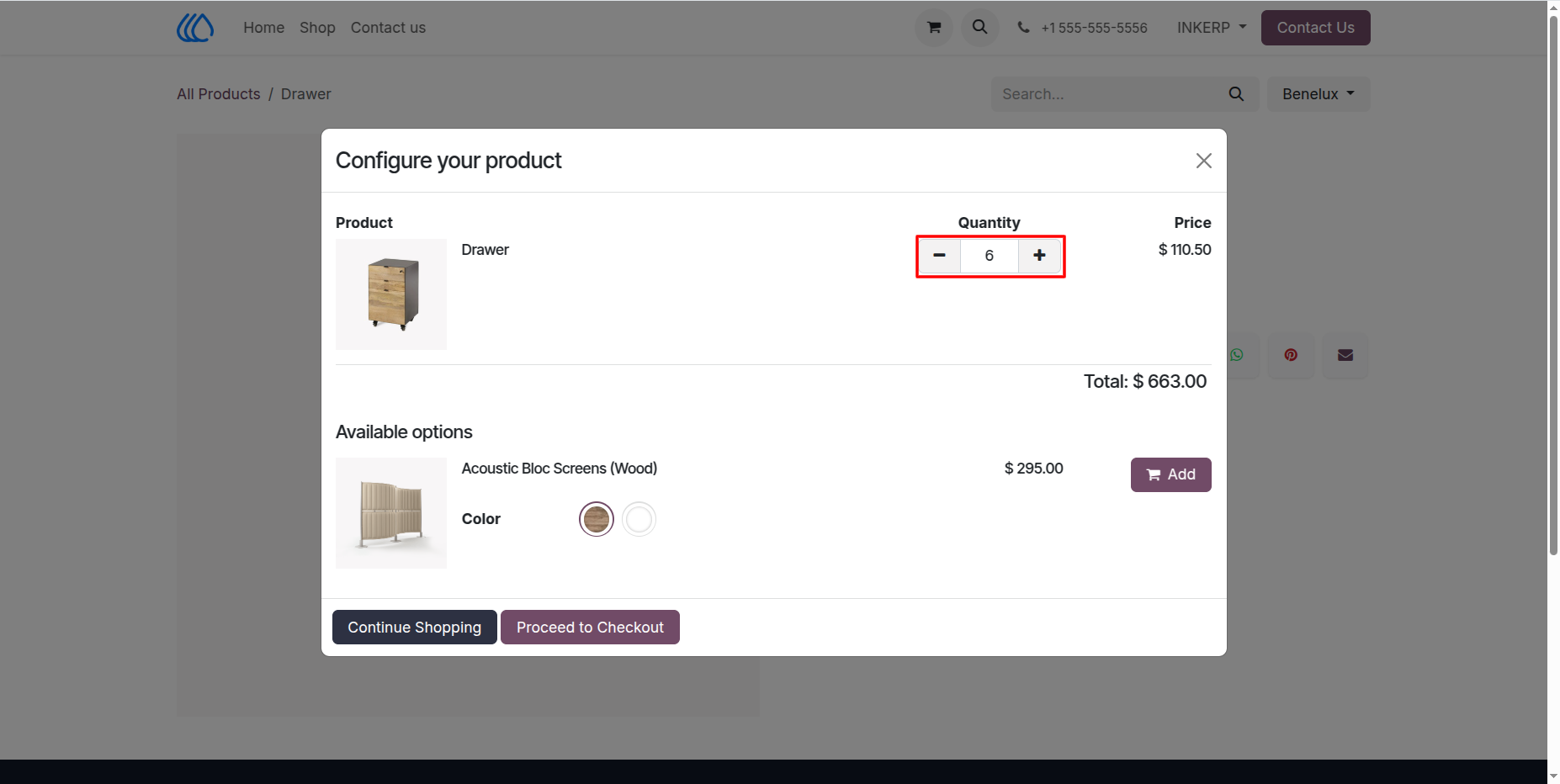Go to Home menu item
Screen dimensions: 1560x784
264,28
